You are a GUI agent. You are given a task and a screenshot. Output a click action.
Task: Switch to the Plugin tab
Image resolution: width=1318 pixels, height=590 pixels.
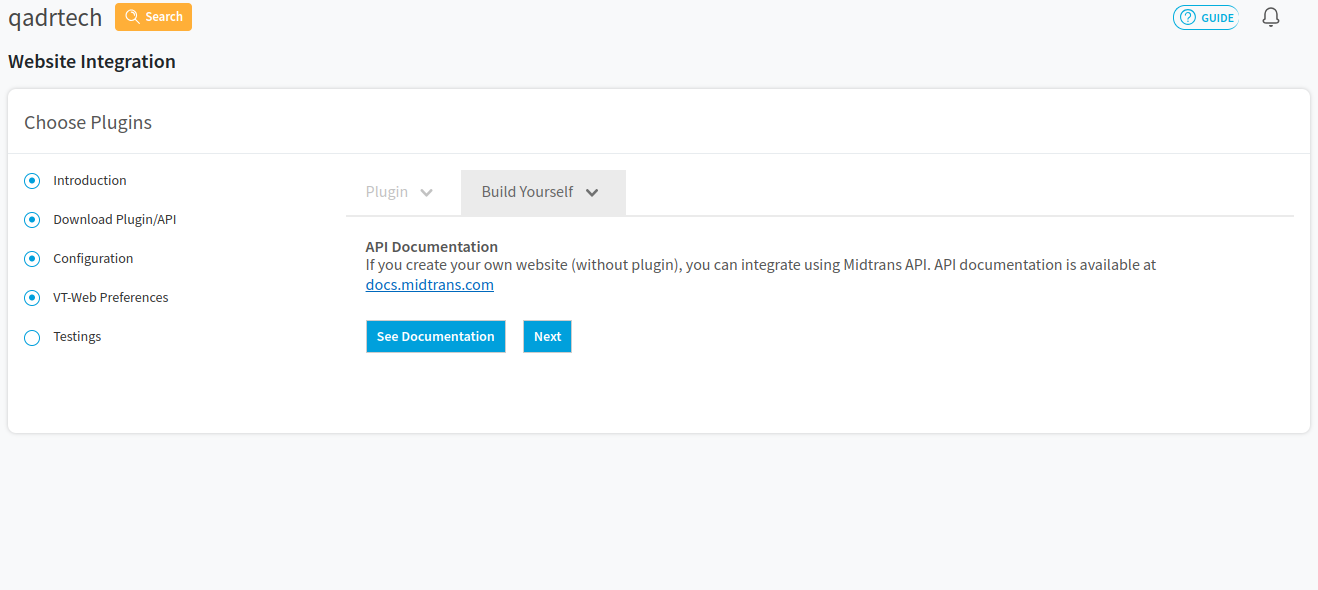387,192
